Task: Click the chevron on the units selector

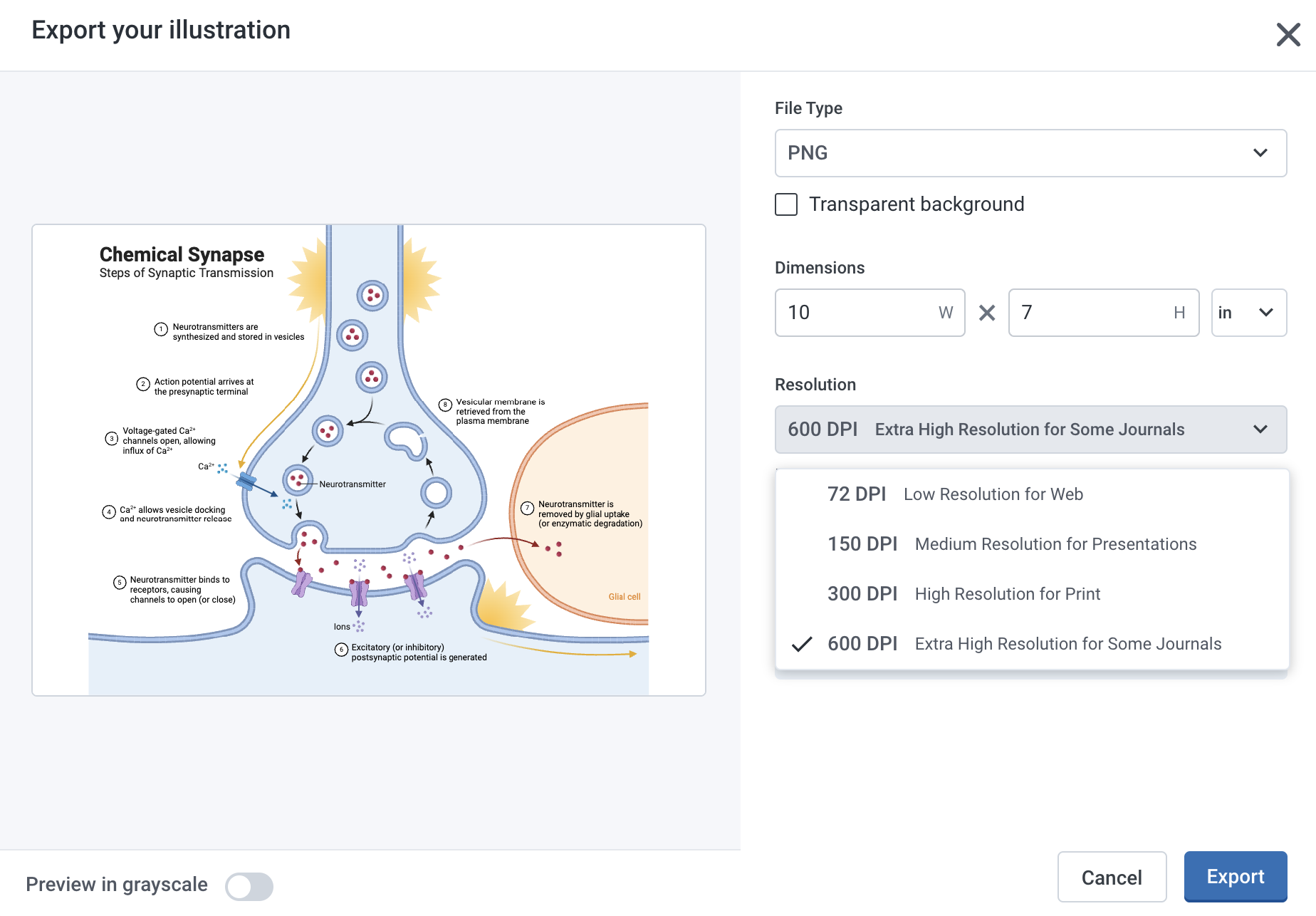Action: (x=1266, y=313)
